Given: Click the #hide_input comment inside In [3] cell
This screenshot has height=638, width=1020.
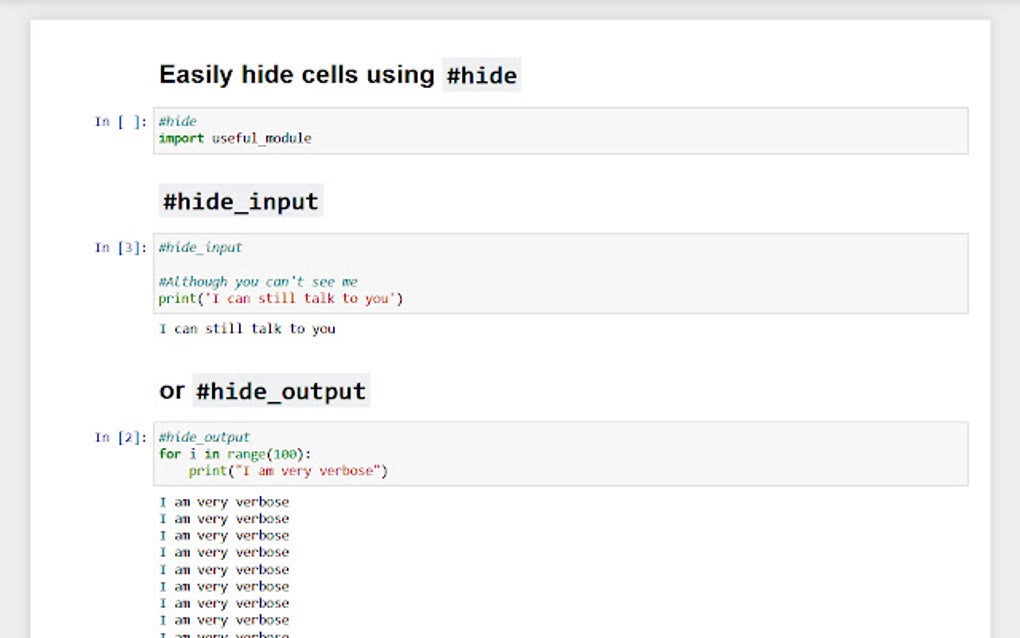Looking at the screenshot, I should coord(200,247).
